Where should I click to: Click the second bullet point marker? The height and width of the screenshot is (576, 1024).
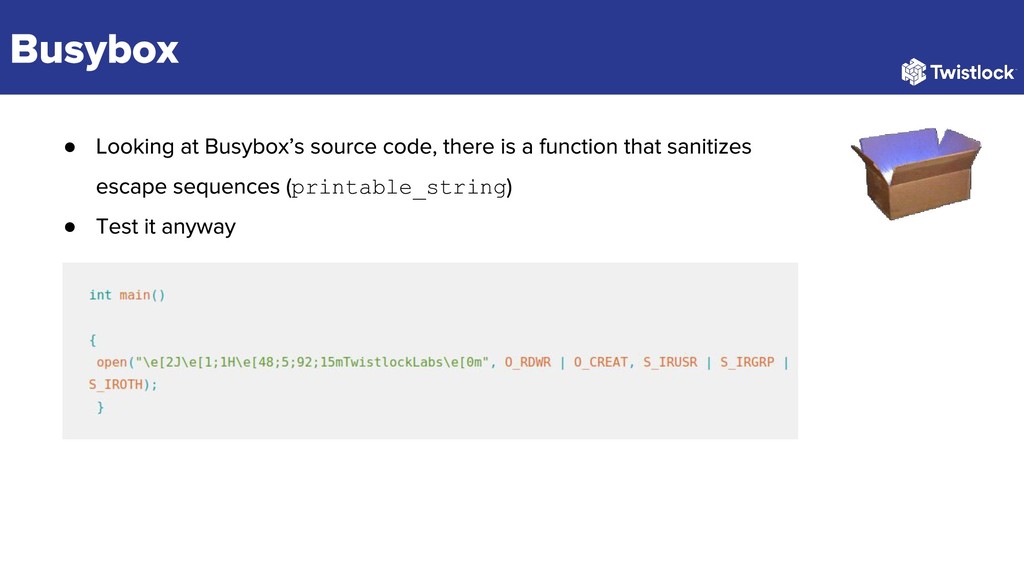click(x=70, y=227)
